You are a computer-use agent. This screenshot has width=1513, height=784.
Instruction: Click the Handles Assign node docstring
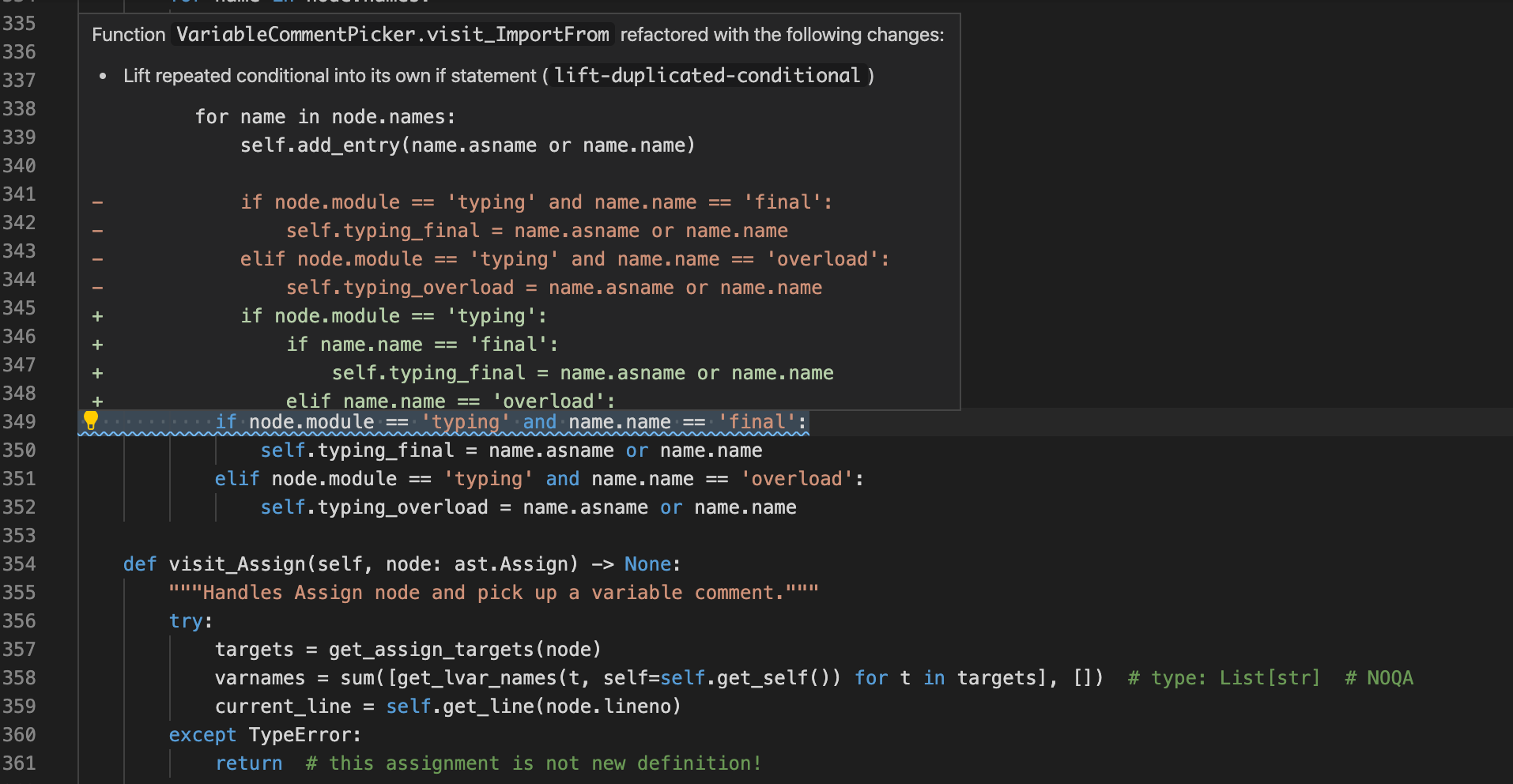493,593
